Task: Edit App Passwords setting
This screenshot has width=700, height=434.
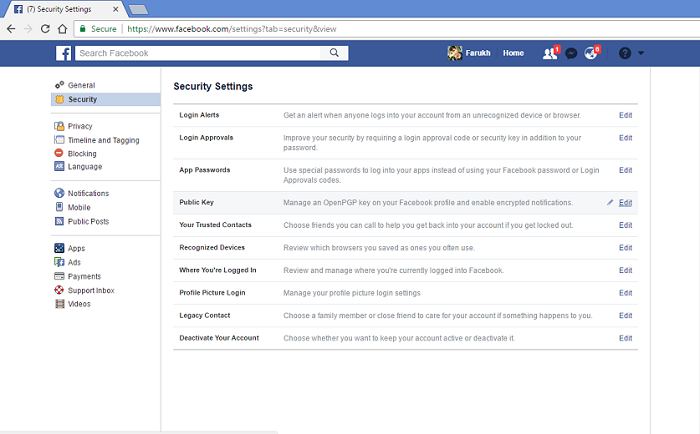Action: click(x=625, y=170)
